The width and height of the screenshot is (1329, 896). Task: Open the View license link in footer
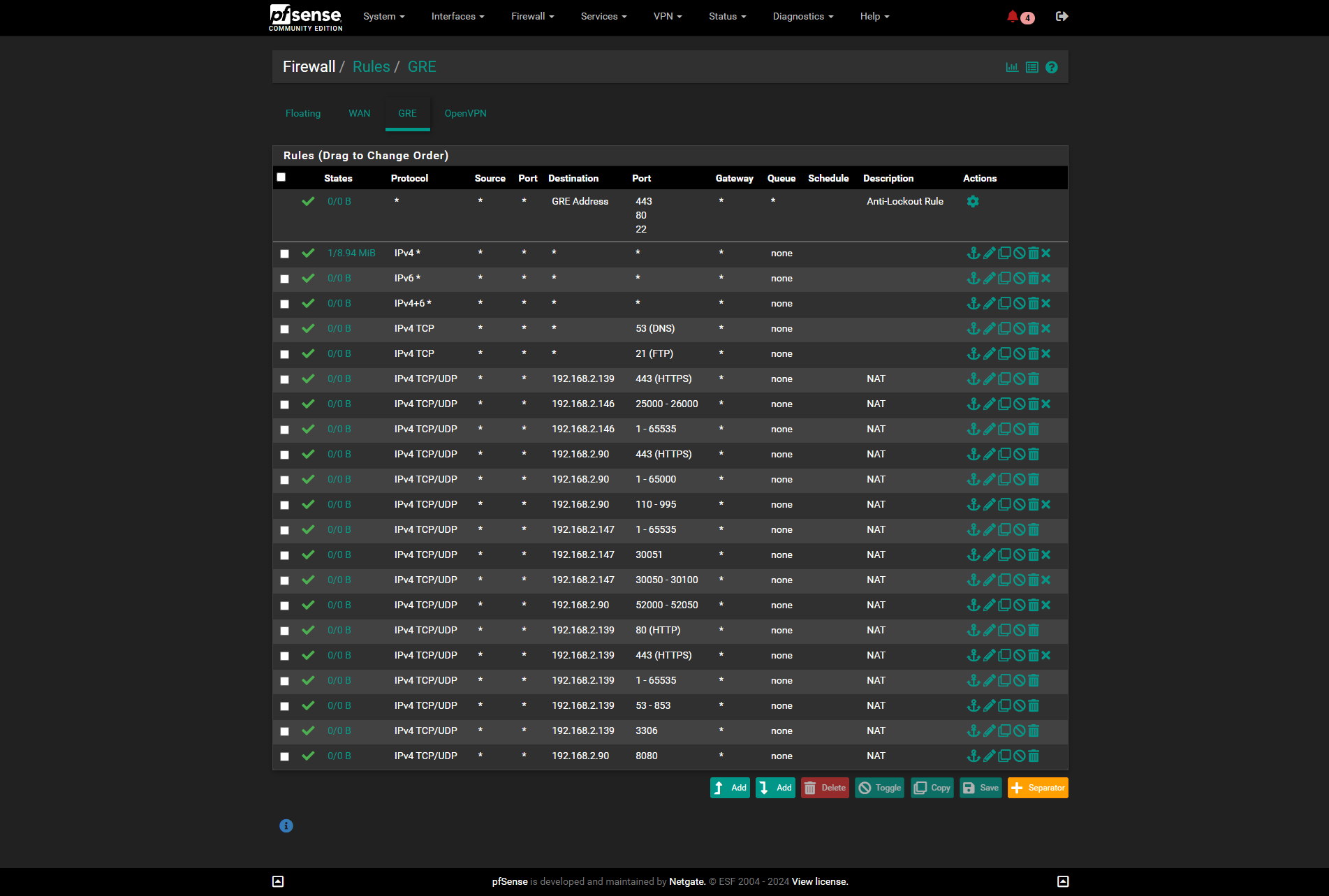819,881
